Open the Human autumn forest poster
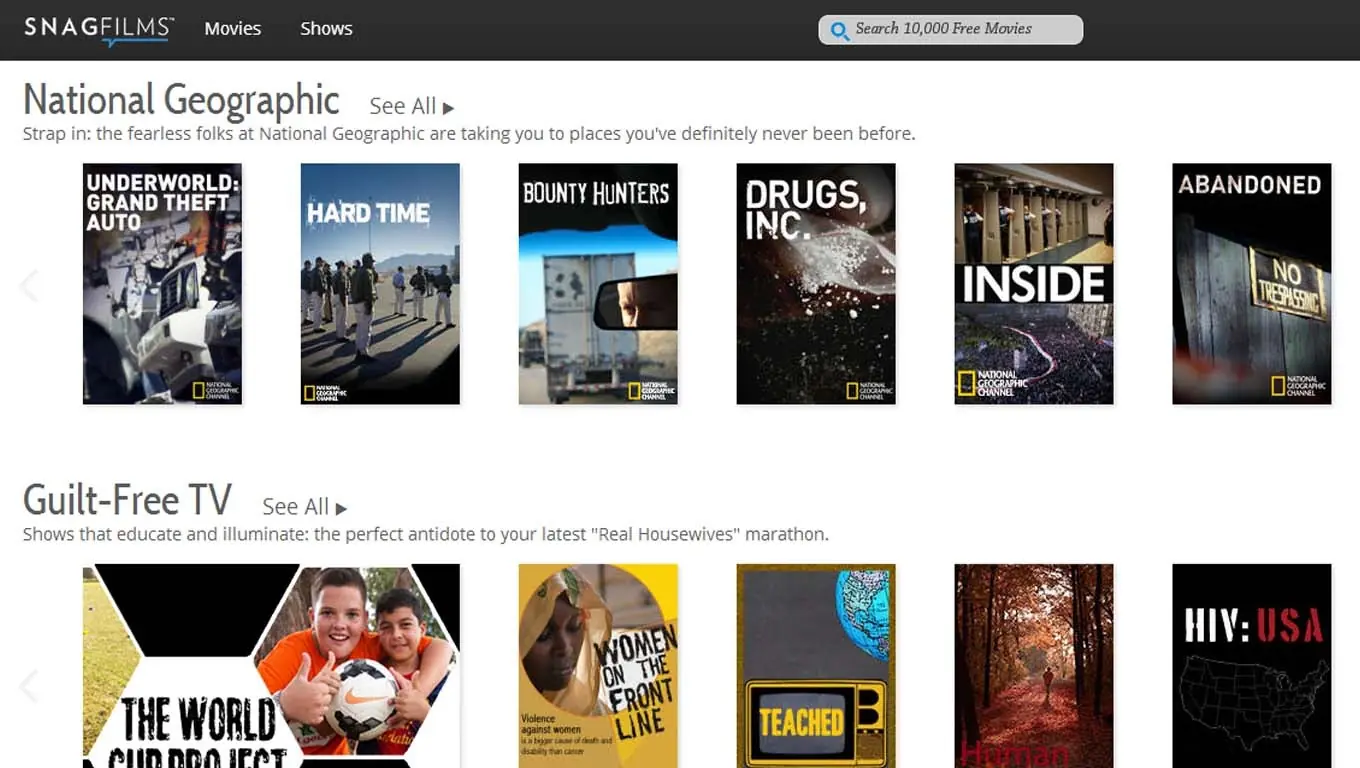This screenshot has height=768, width=1360. click(x=1034, y=666)
